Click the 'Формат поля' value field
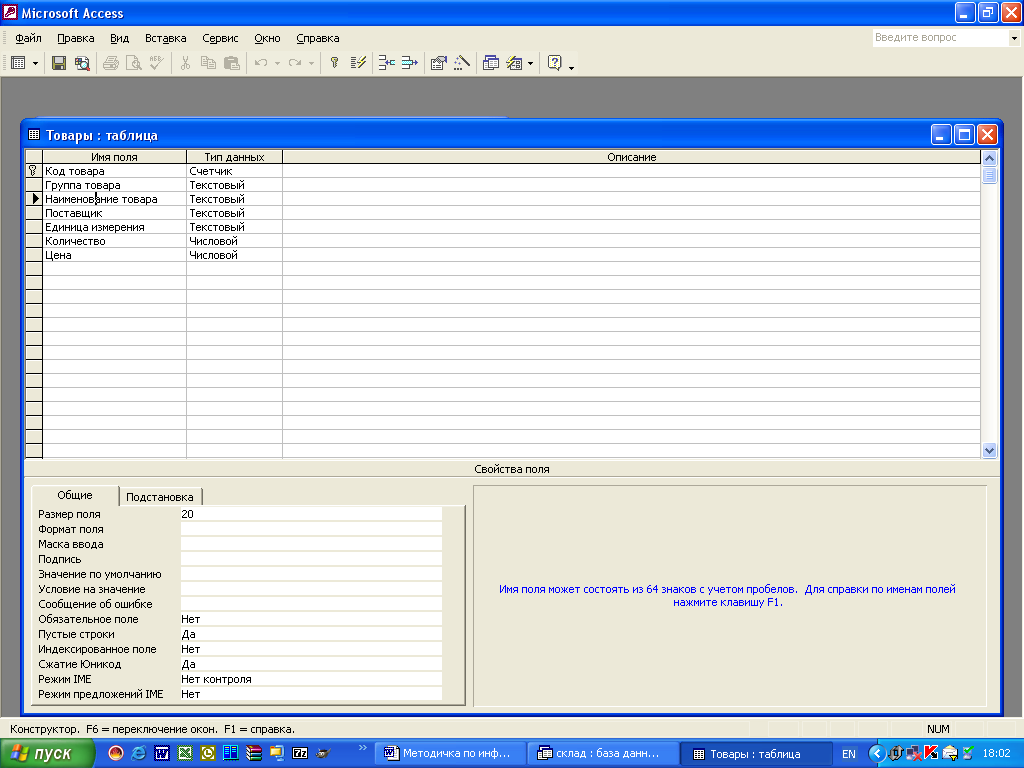Image resolution: width=1024 pixels, height=768 pixels. [311, 529]
